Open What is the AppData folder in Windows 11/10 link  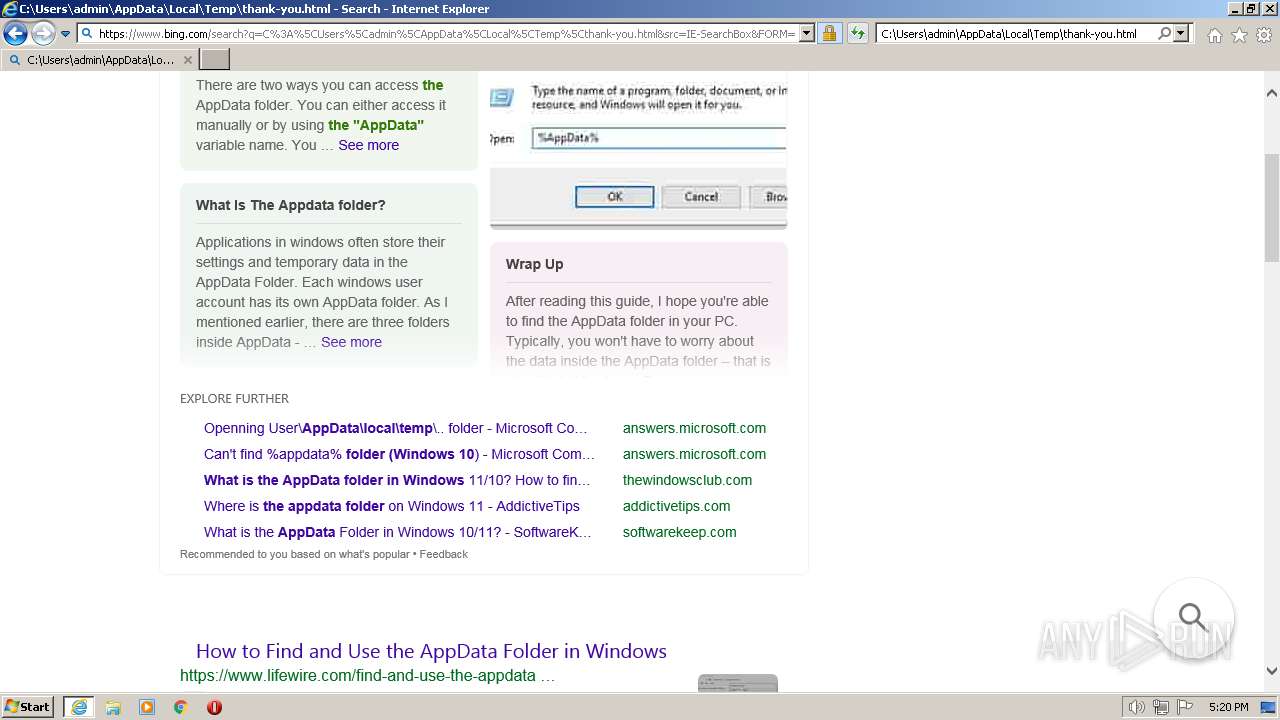397,480
